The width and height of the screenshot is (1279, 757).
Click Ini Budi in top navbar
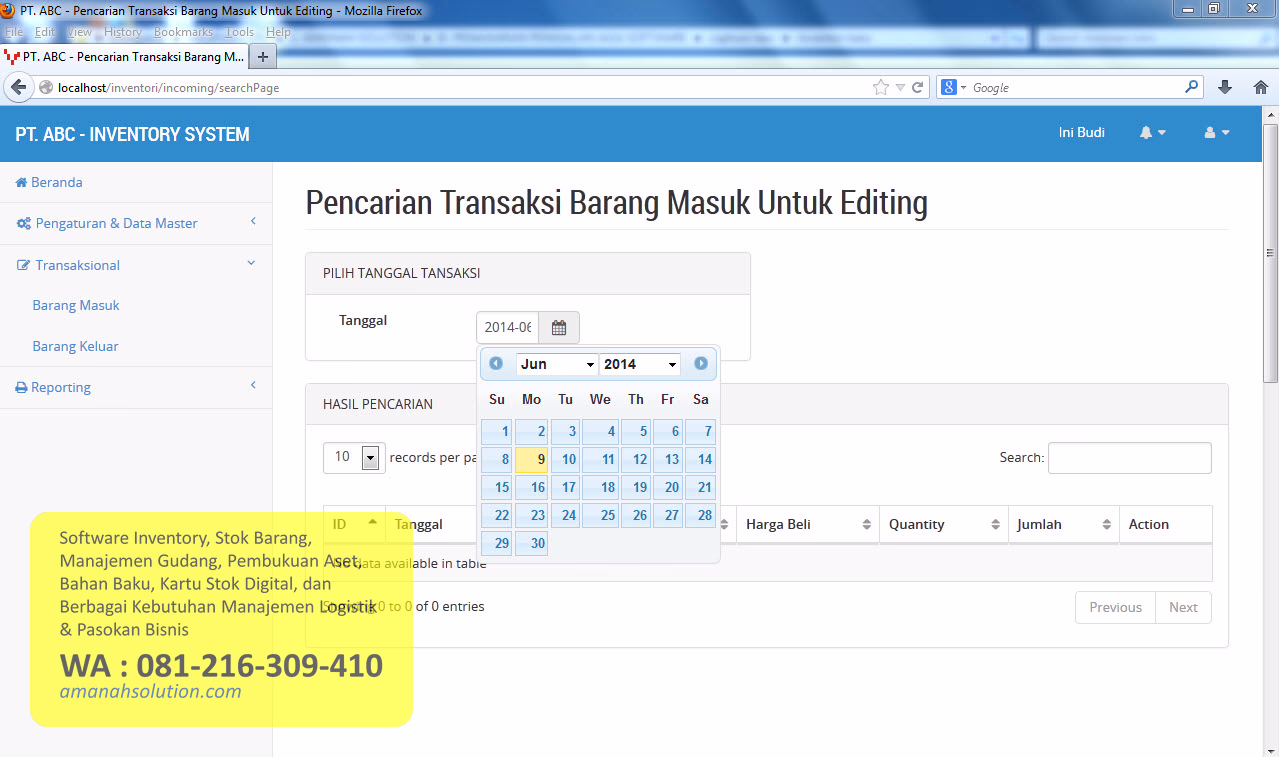[1082, 132]
